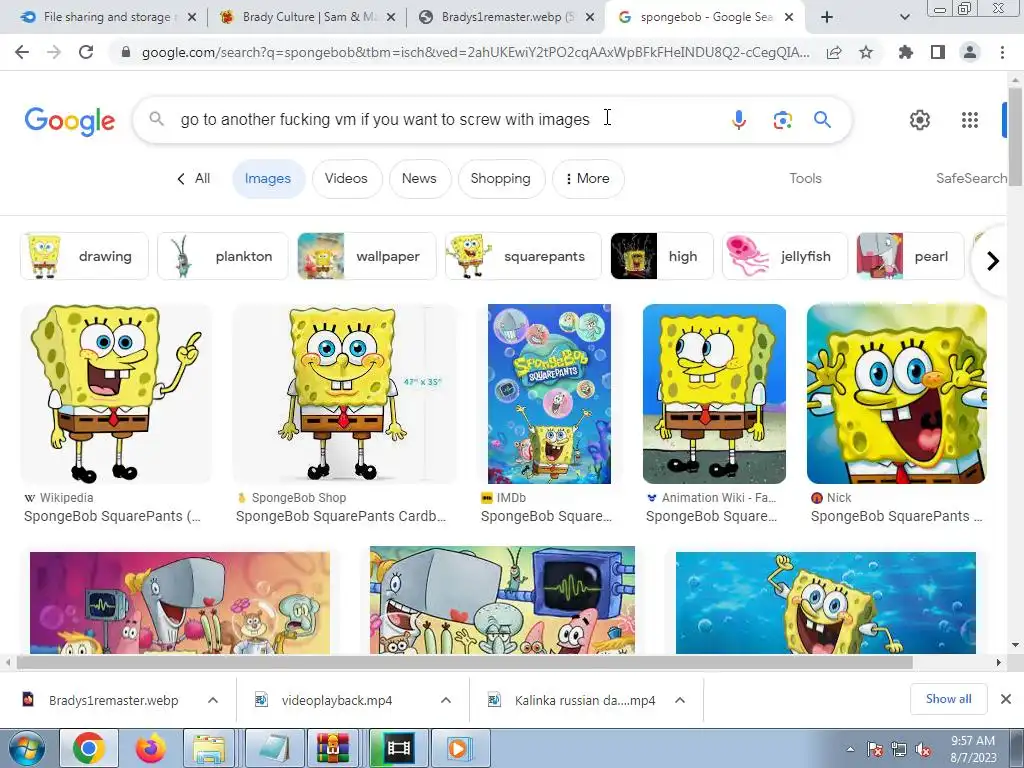This screenshot has height=768, width=1024.
Task: Open Google quick settings gear
Action: [x=920, y=120]
